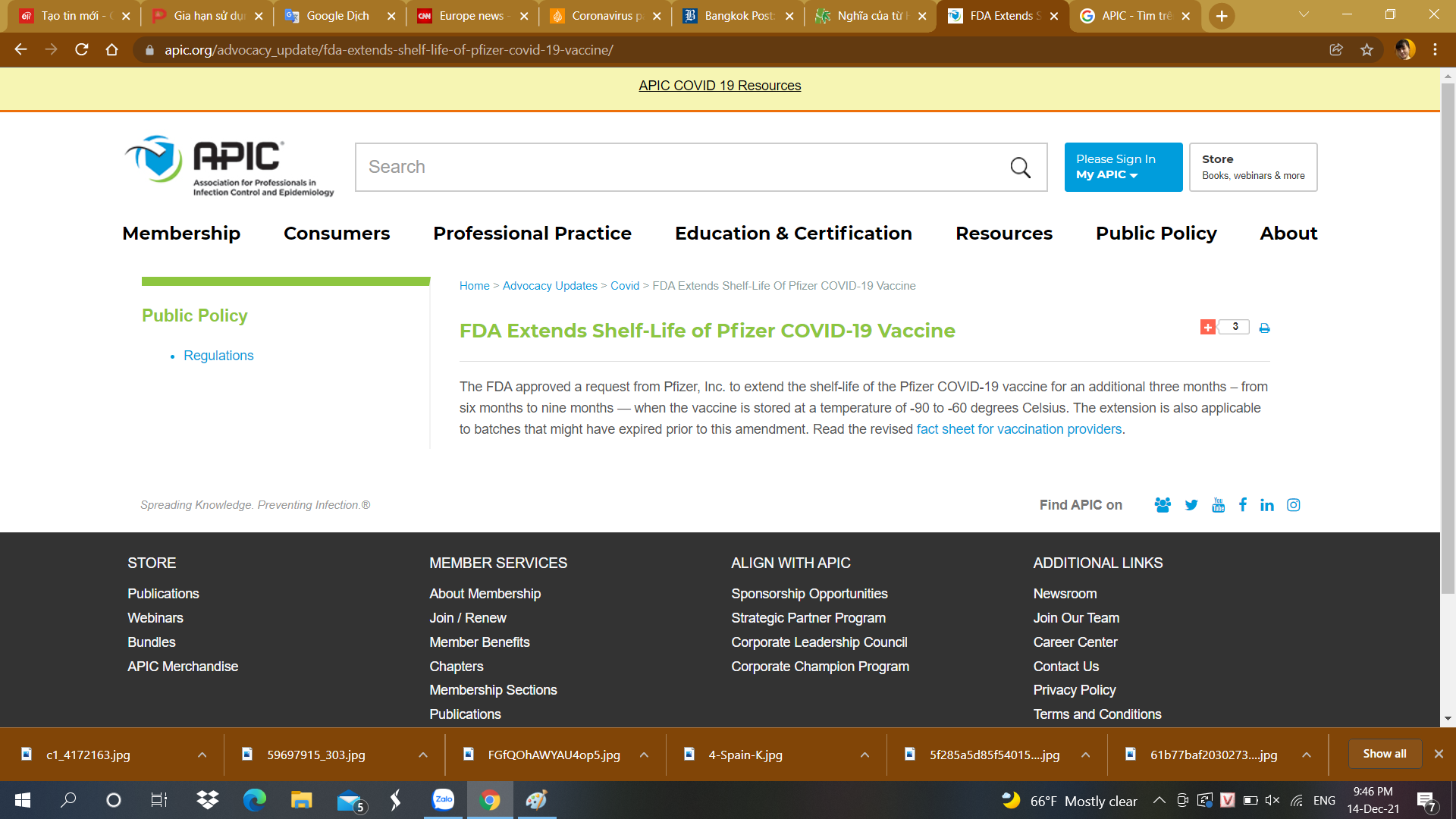Open File Explorer from taskbar

[x=301, y=800]
